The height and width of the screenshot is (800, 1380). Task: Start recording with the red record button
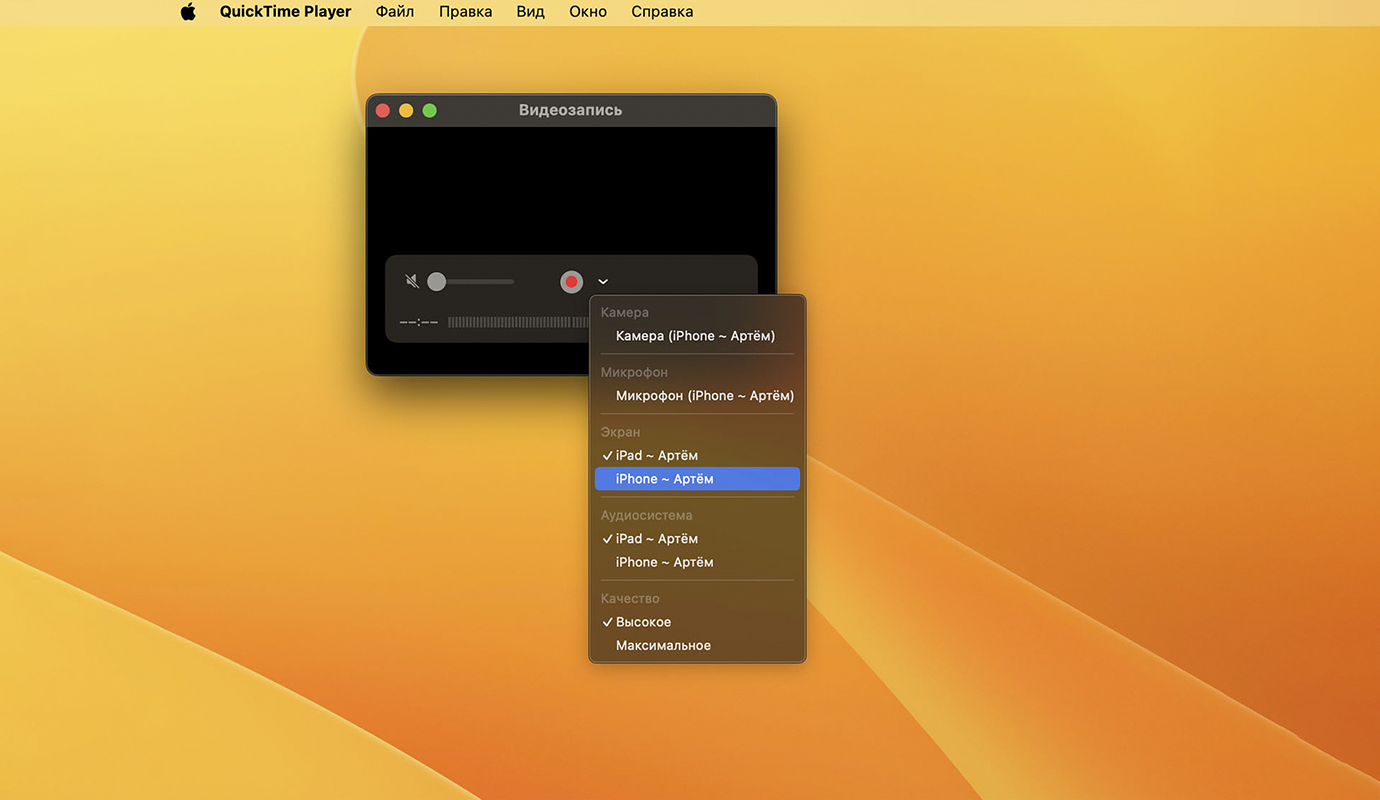[x=571, y=282]
